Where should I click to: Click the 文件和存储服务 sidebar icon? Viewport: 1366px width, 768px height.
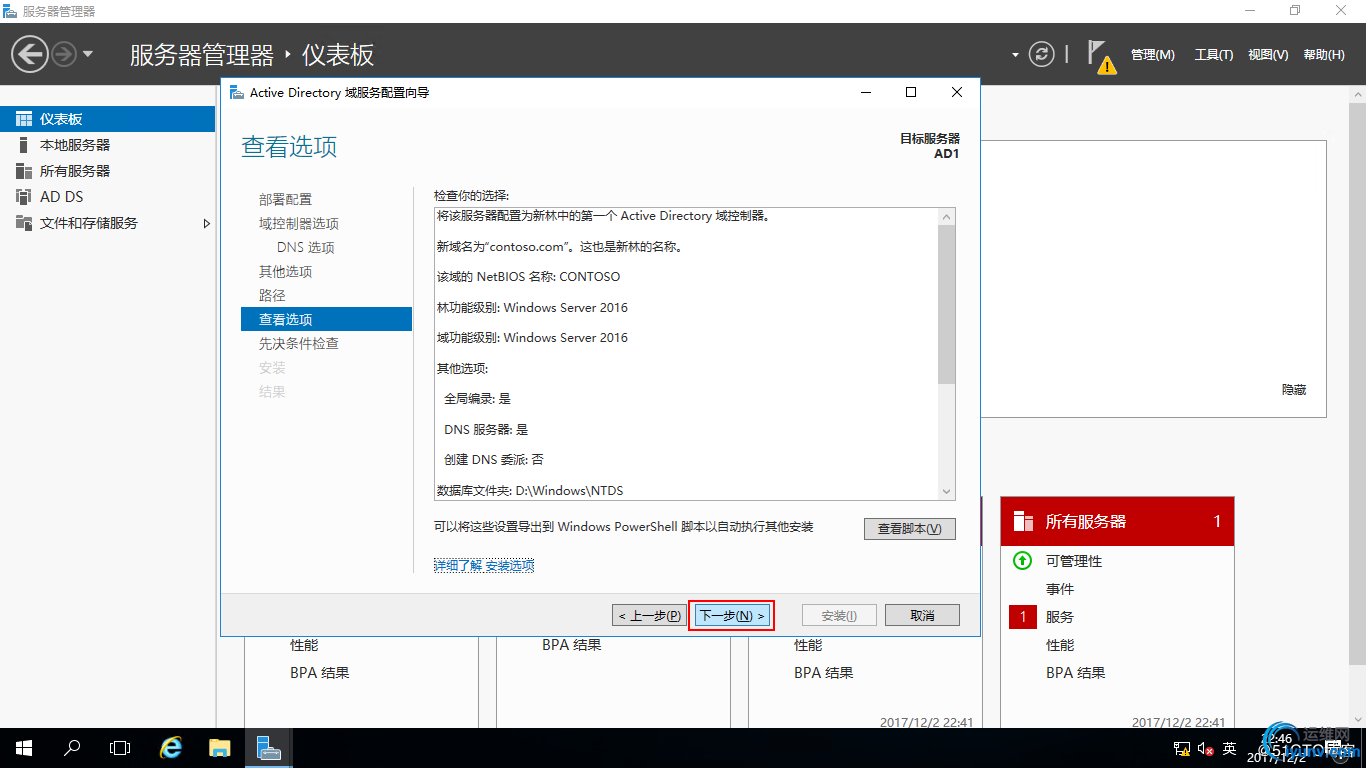click(24, 223)
